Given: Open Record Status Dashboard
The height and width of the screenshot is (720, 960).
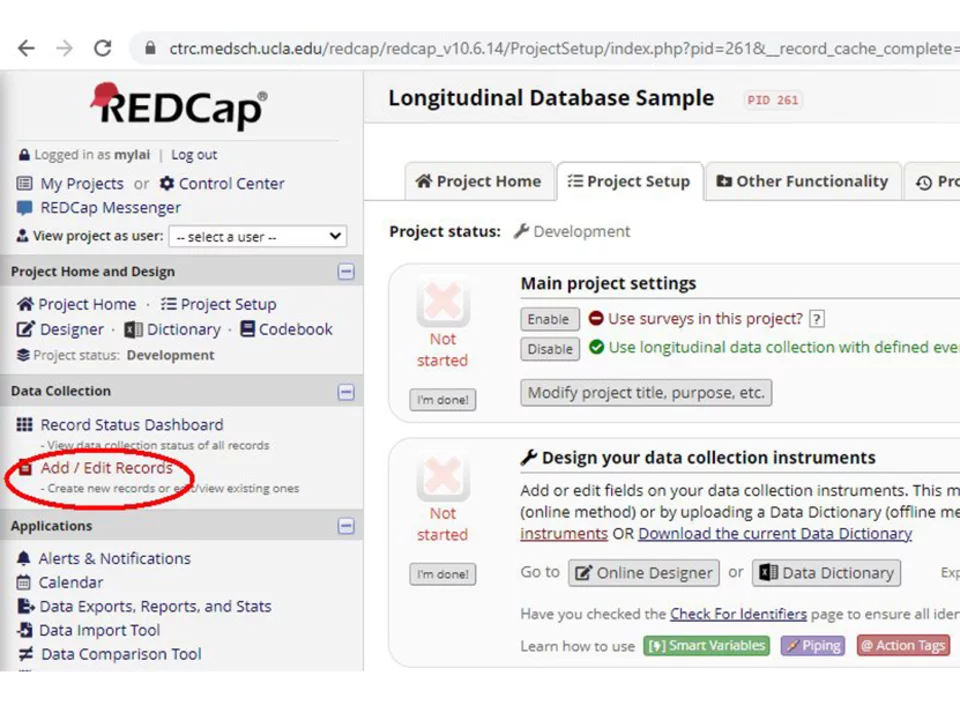Looking at the screenshot, I should pyautogui.click(x=132, y=424).
